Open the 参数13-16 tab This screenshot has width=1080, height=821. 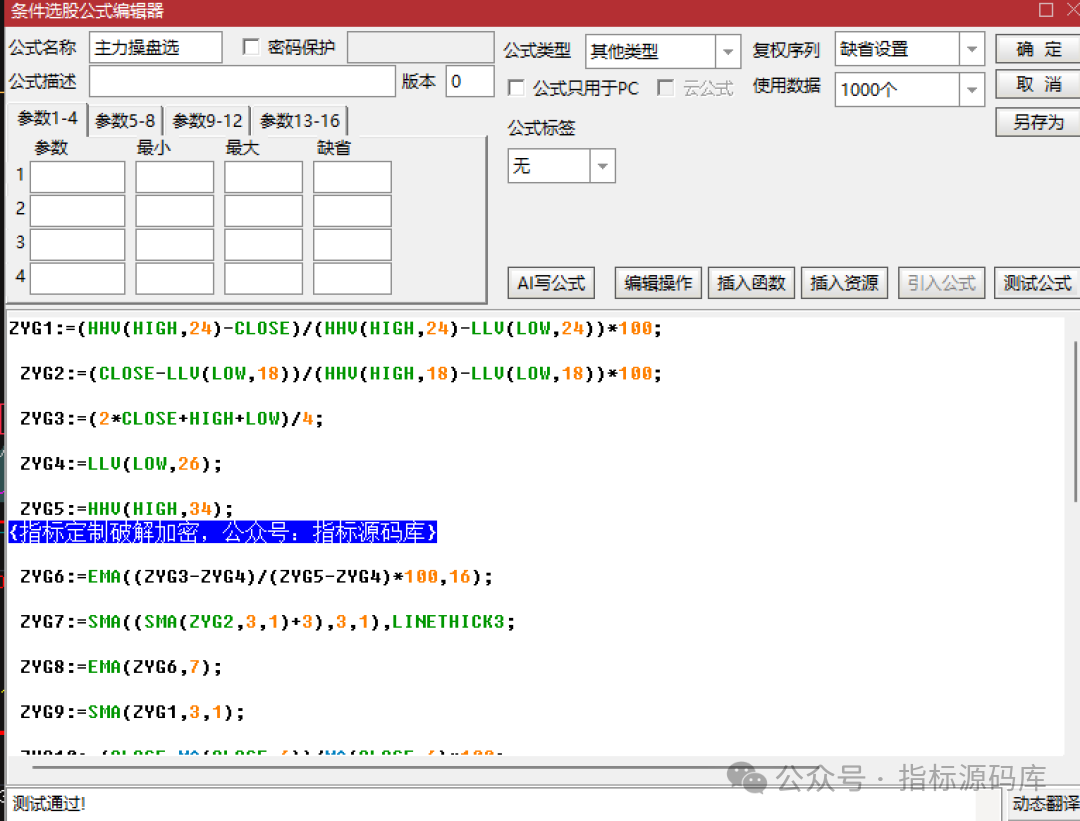[300, 121]
